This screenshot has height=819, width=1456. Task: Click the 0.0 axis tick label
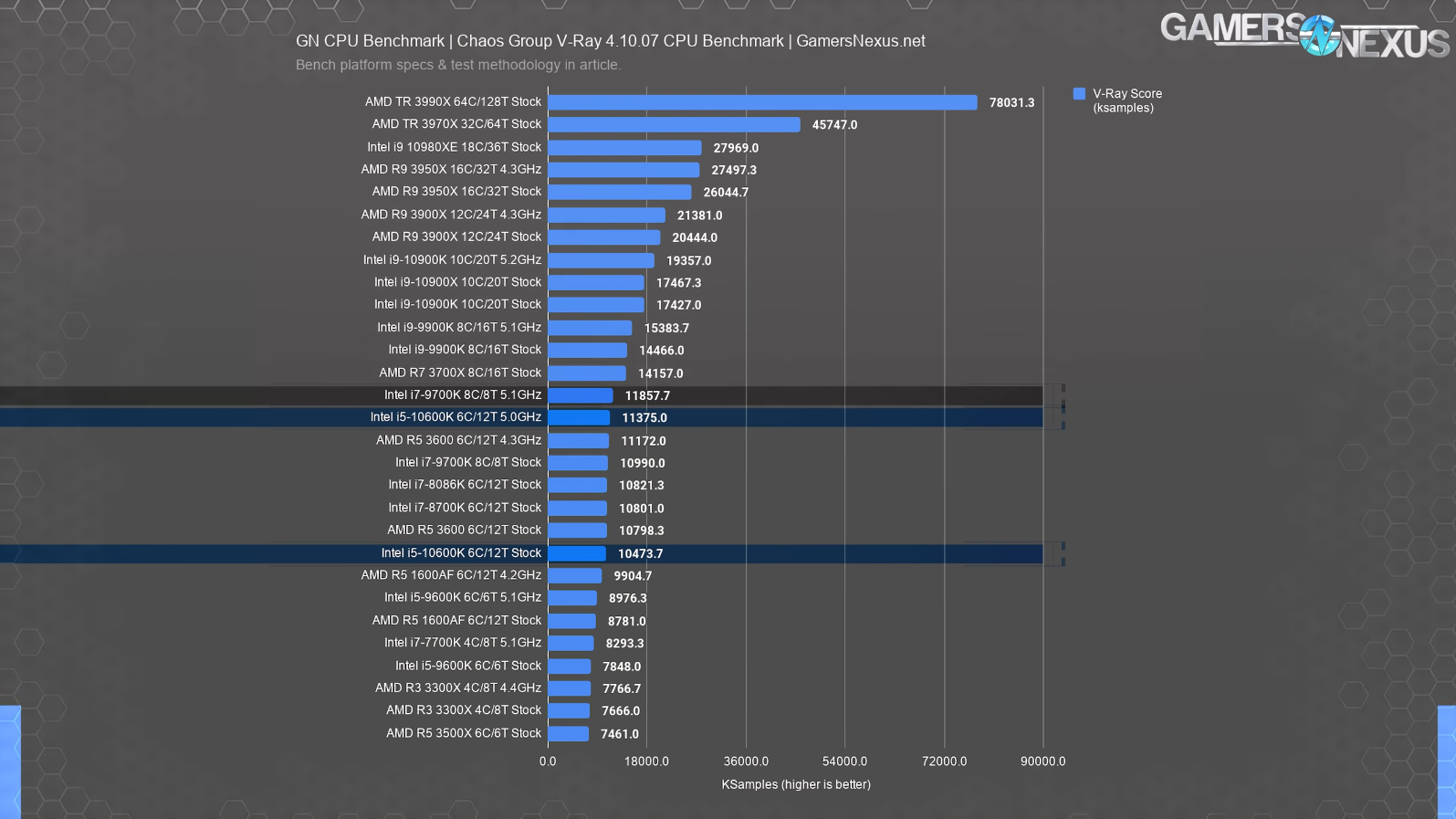click(x=548, y=761)
